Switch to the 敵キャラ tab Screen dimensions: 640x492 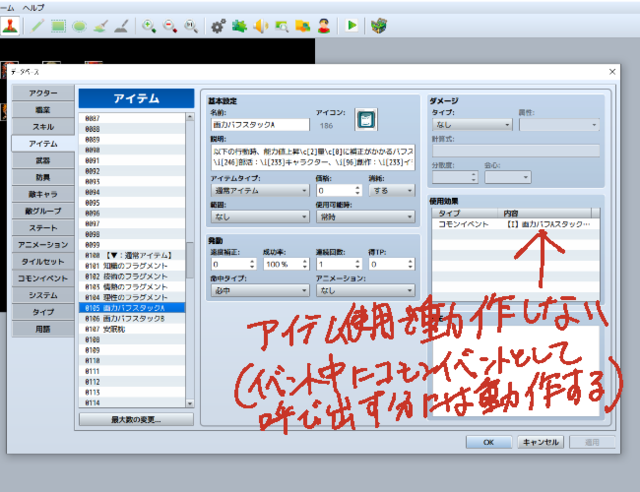43,194
